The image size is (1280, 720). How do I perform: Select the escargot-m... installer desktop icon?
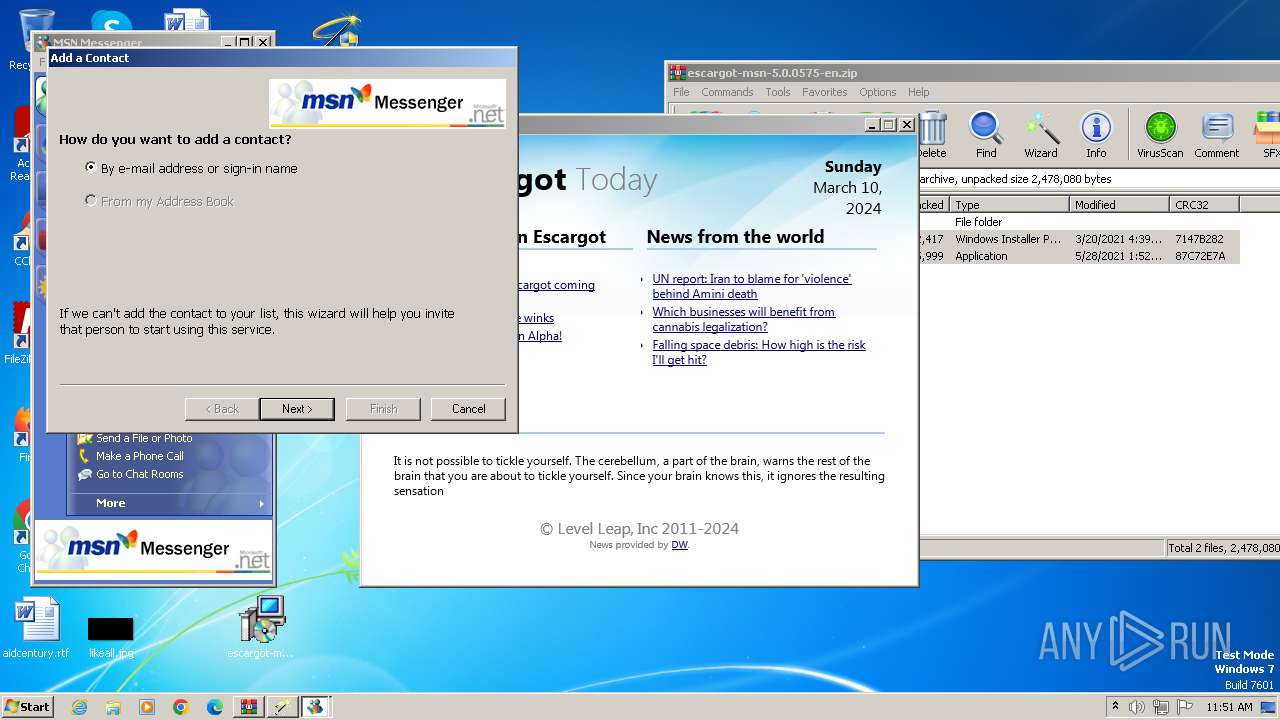(x=261, y=629)
